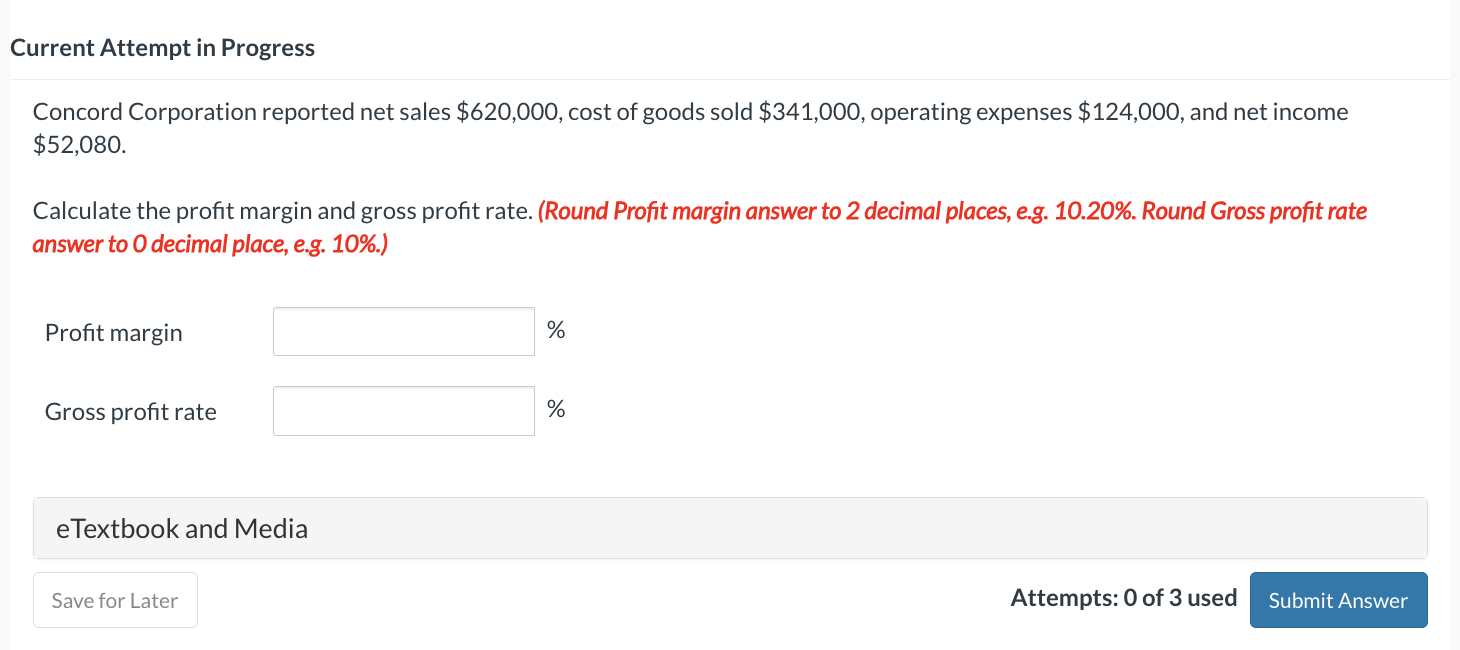Click the Concord Corporation question text
Screen dimensions: 1460x650
690,111
